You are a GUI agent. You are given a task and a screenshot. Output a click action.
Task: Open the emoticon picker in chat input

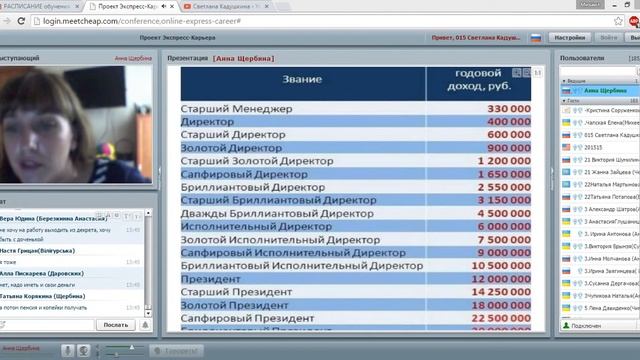coord(3,325)
